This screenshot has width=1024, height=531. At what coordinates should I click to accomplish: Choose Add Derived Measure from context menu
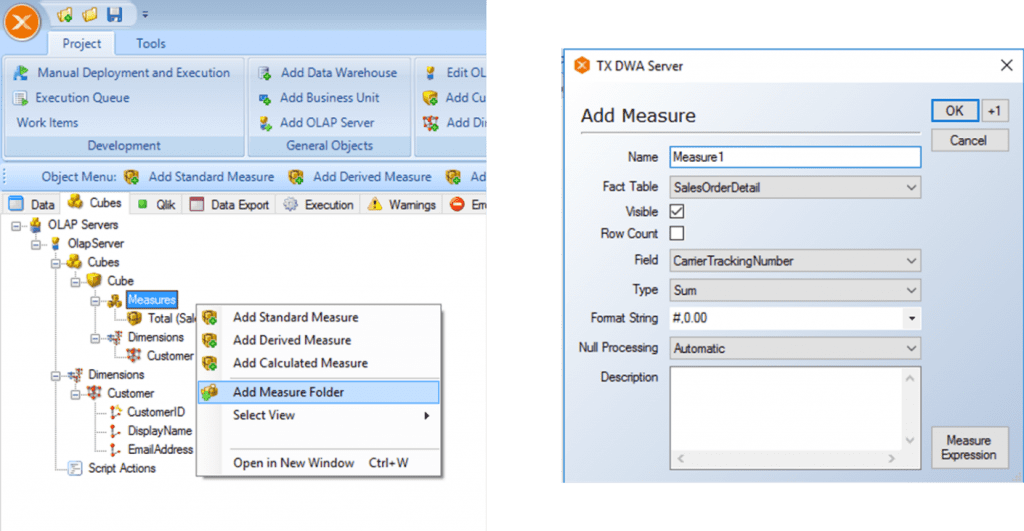click(x=319, y=340)
